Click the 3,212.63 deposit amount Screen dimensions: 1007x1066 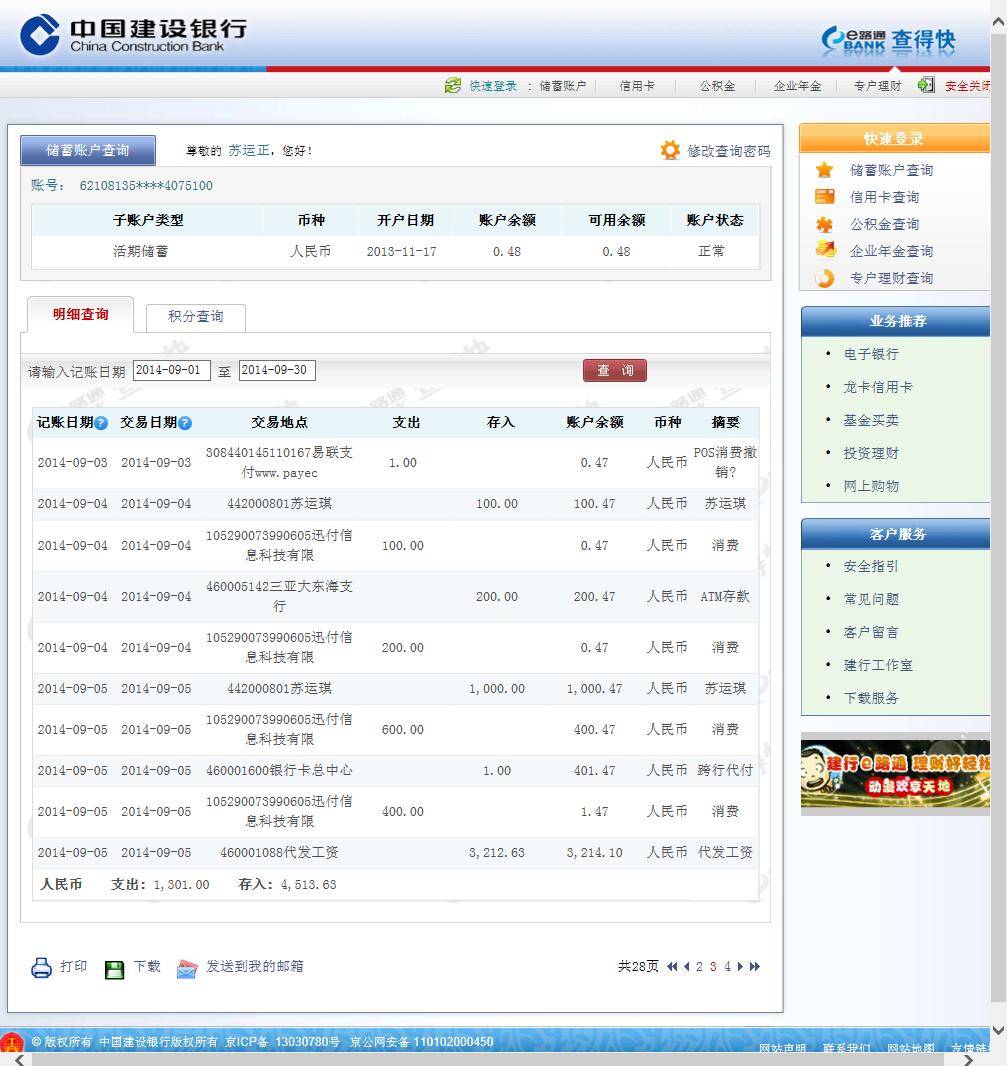[x=496, y=853]
